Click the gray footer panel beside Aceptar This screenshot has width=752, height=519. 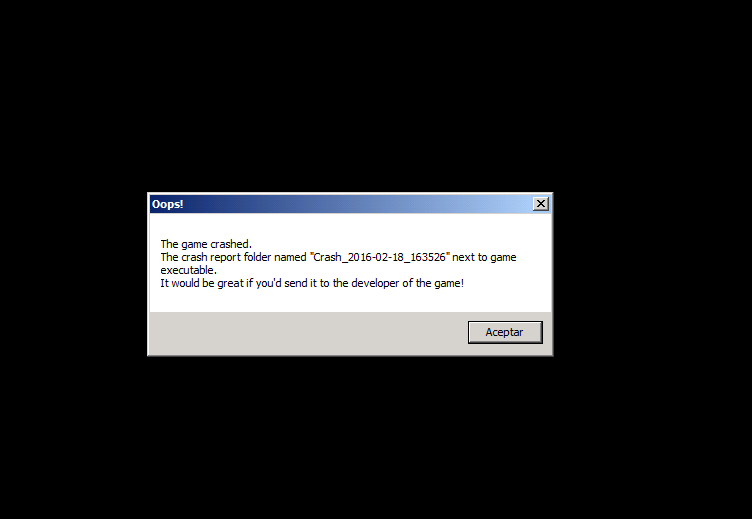307,333
